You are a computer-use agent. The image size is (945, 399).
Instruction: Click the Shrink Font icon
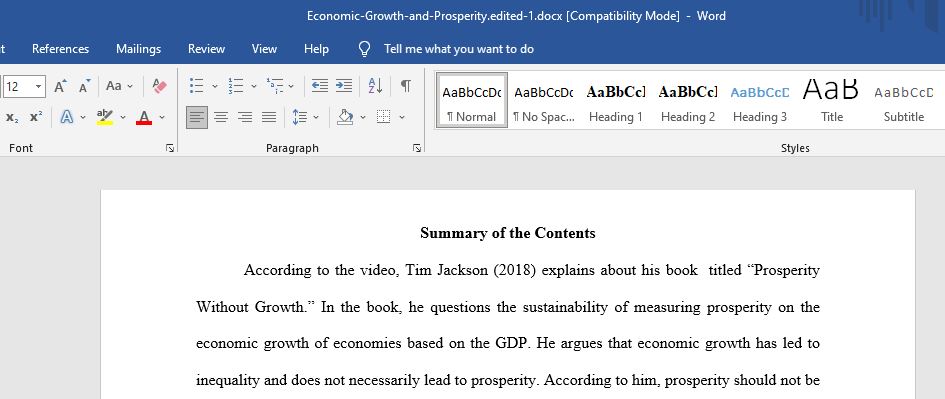pos(85,86)
